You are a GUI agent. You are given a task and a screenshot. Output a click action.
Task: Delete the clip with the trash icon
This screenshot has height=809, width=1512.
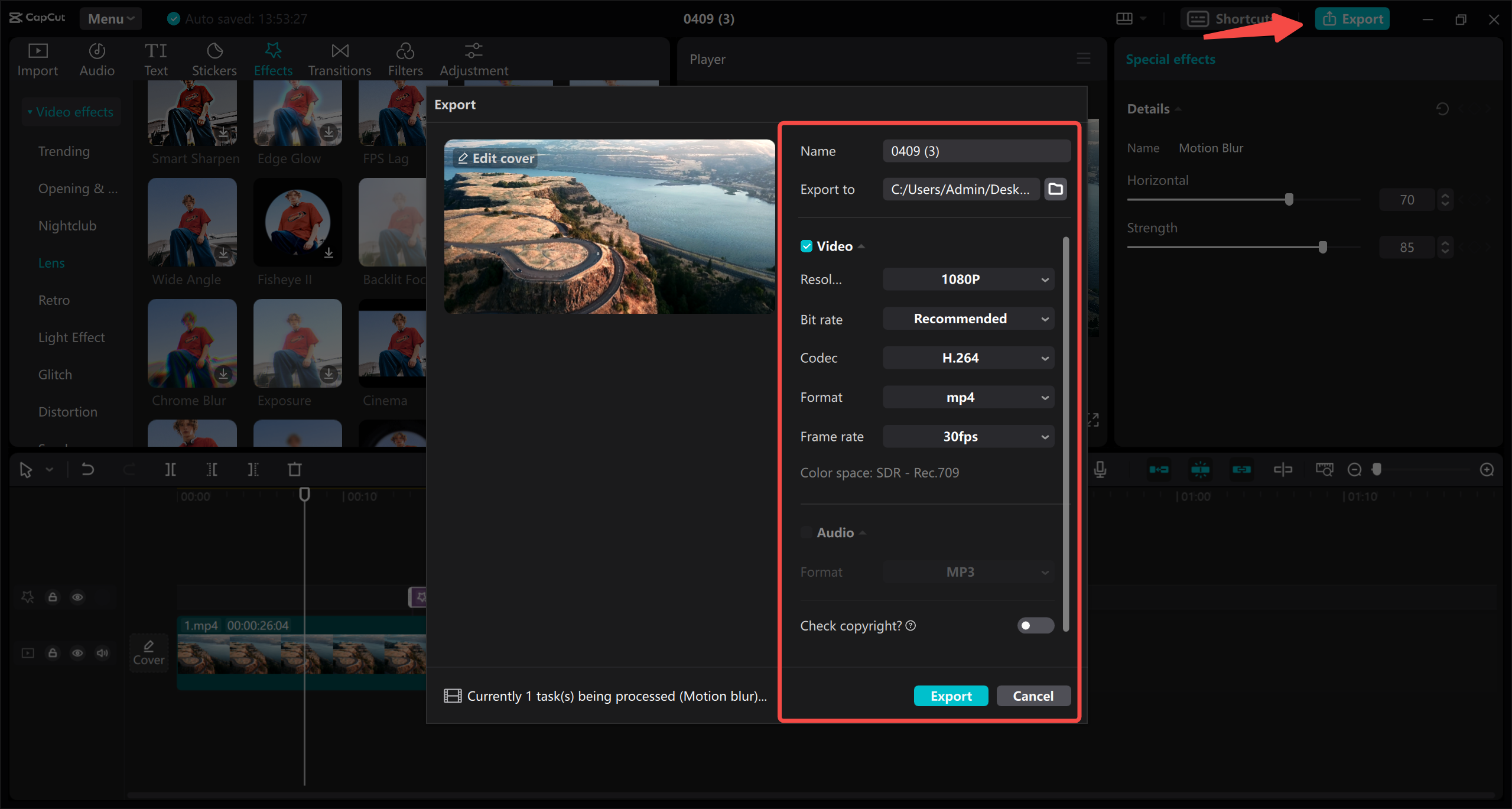click(x=294, y=469)
